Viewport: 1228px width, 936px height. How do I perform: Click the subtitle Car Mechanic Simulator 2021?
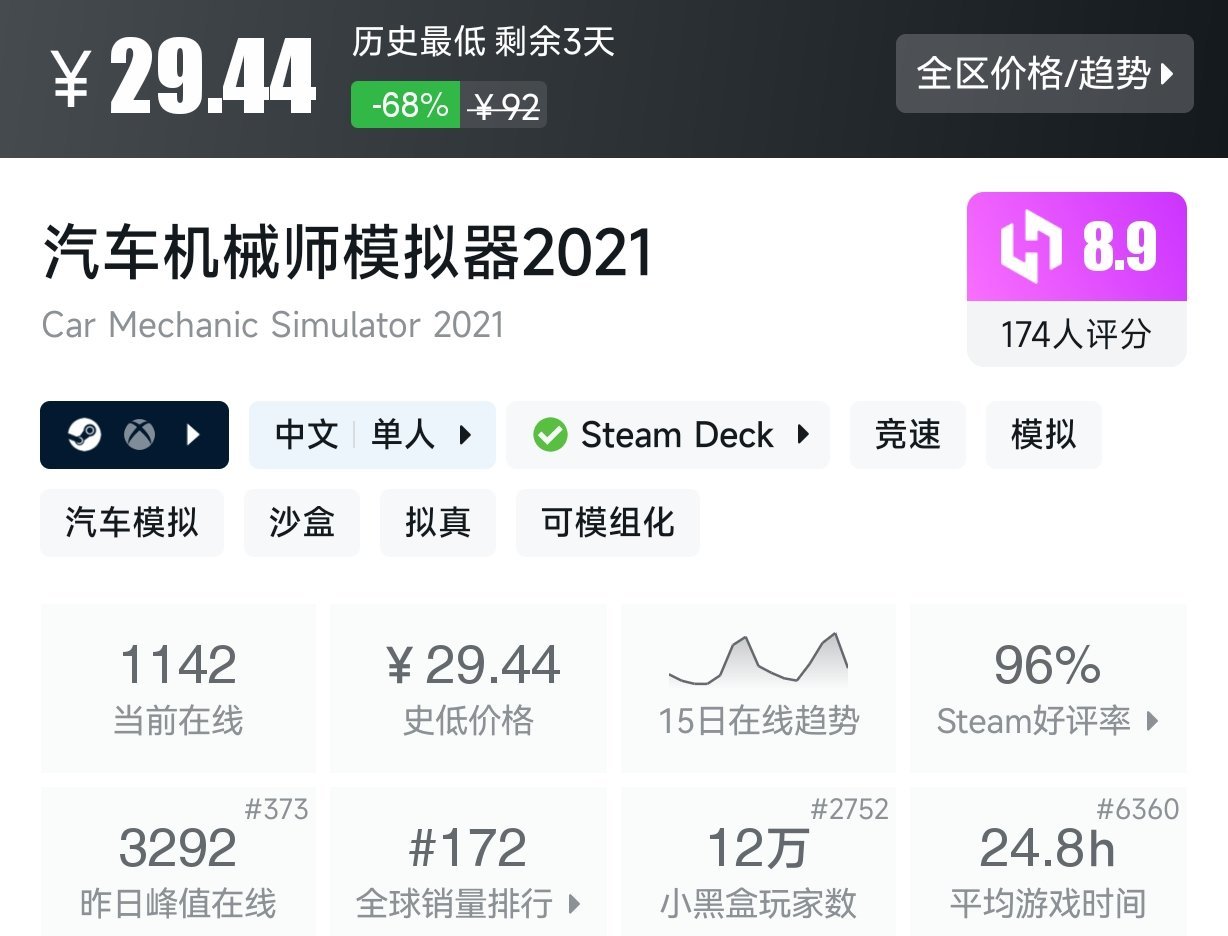click(x=273, y=325)
